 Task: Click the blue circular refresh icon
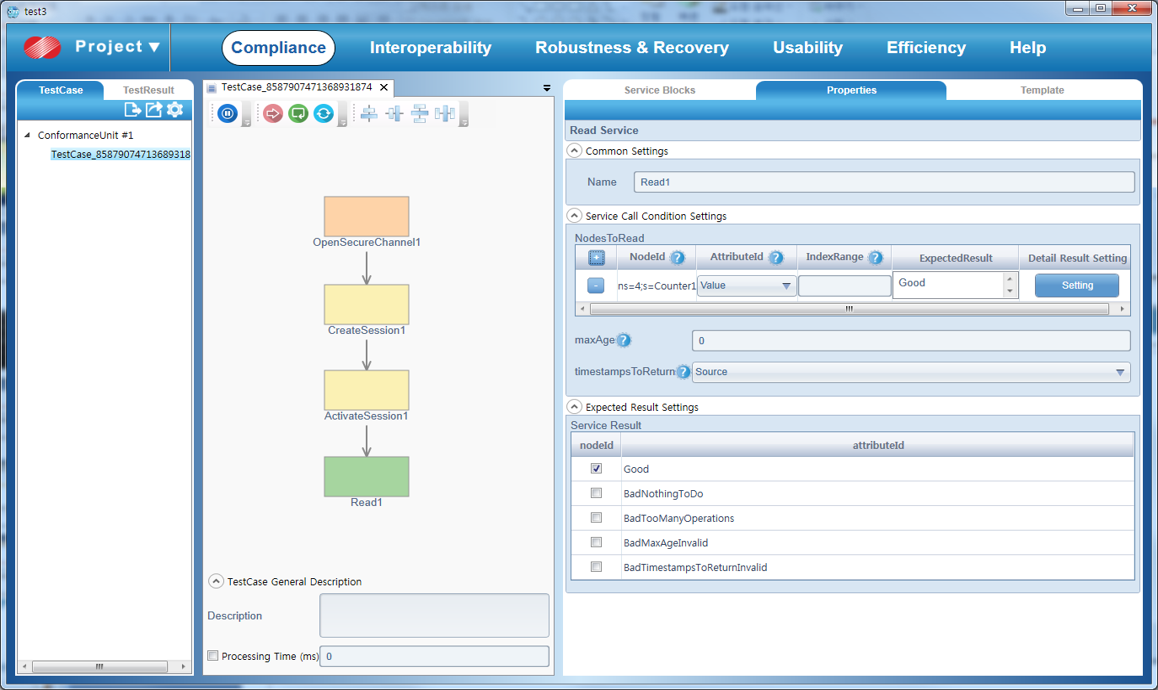tap(323, 114)
